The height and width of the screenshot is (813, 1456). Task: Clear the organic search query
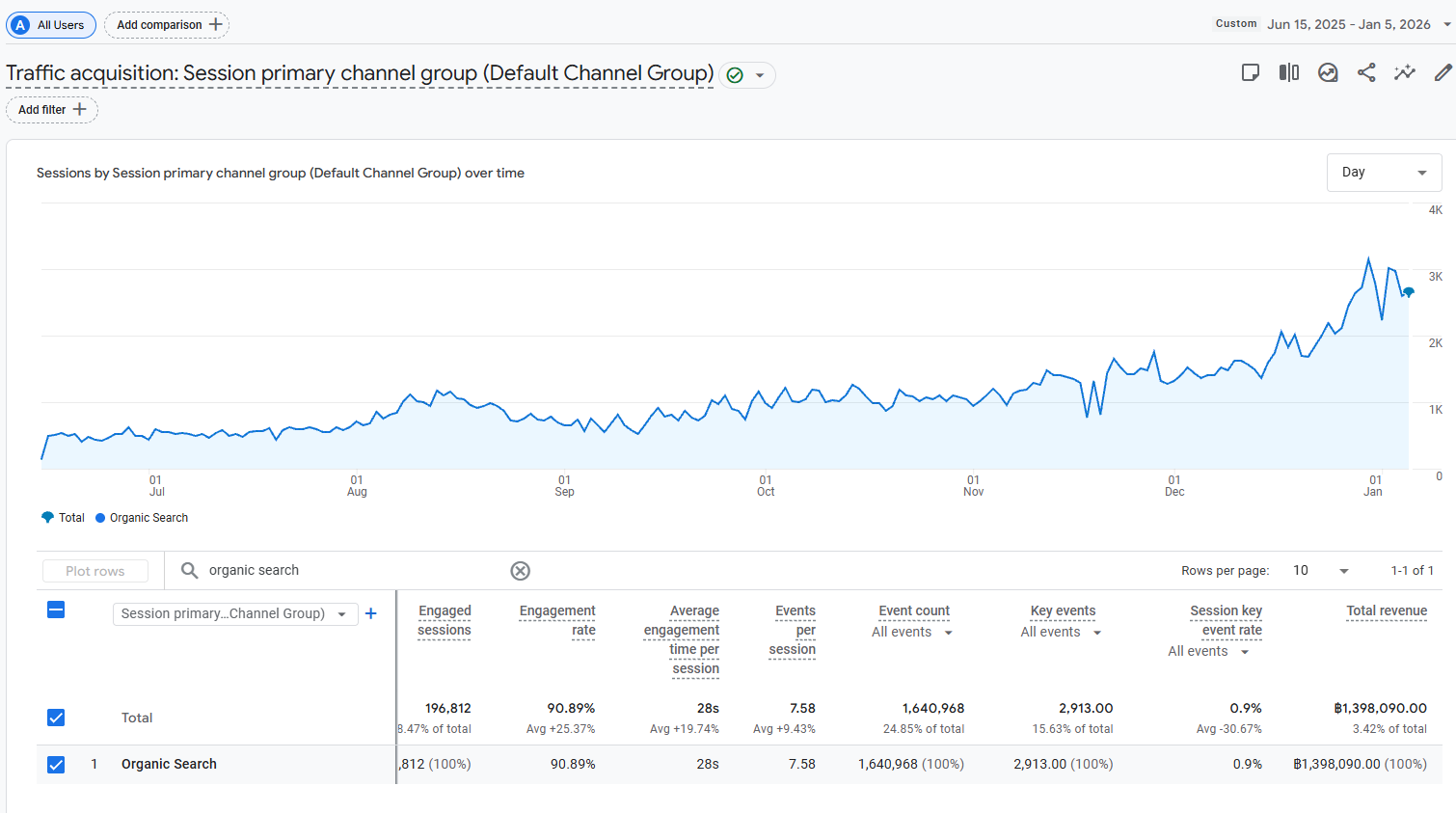pos(520,571)
